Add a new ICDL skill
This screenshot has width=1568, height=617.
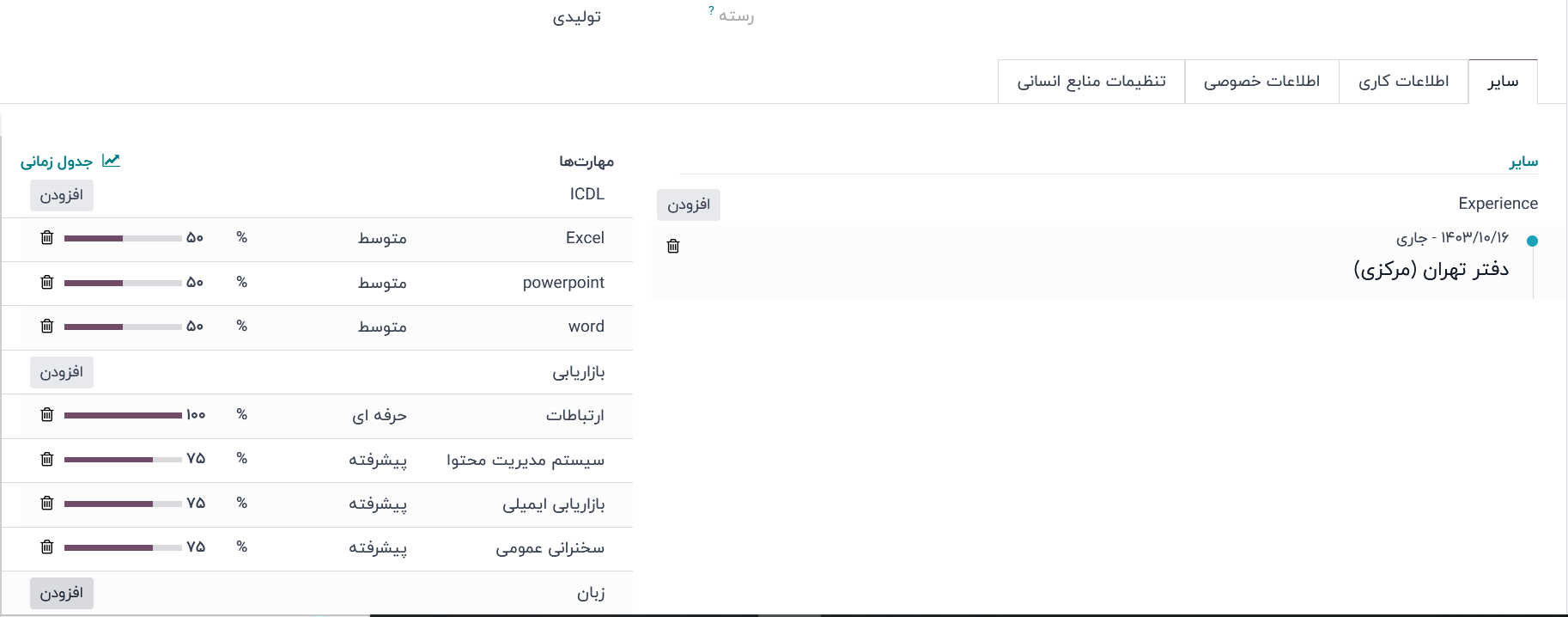(62, 196)
